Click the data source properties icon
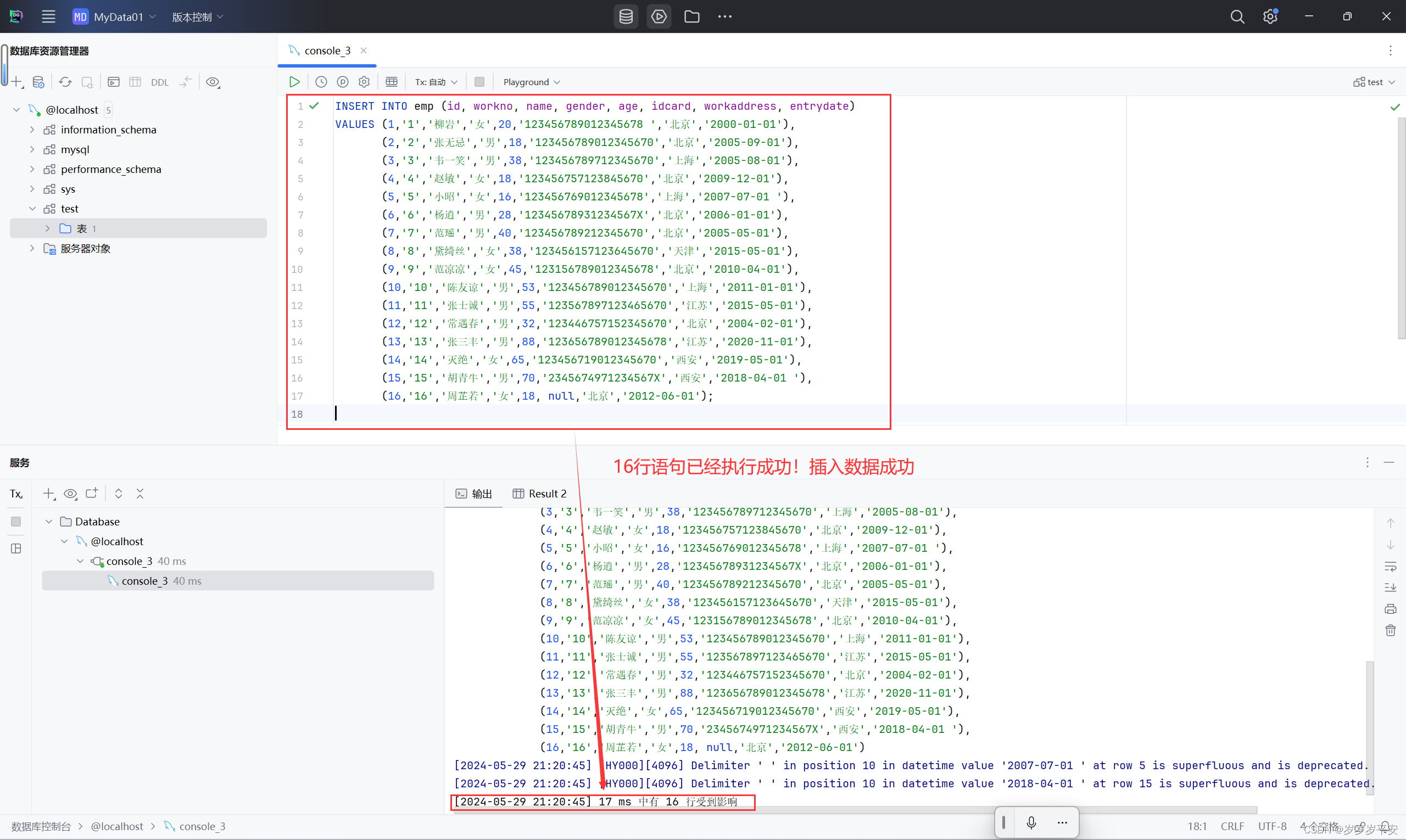 tap(38, 82)
